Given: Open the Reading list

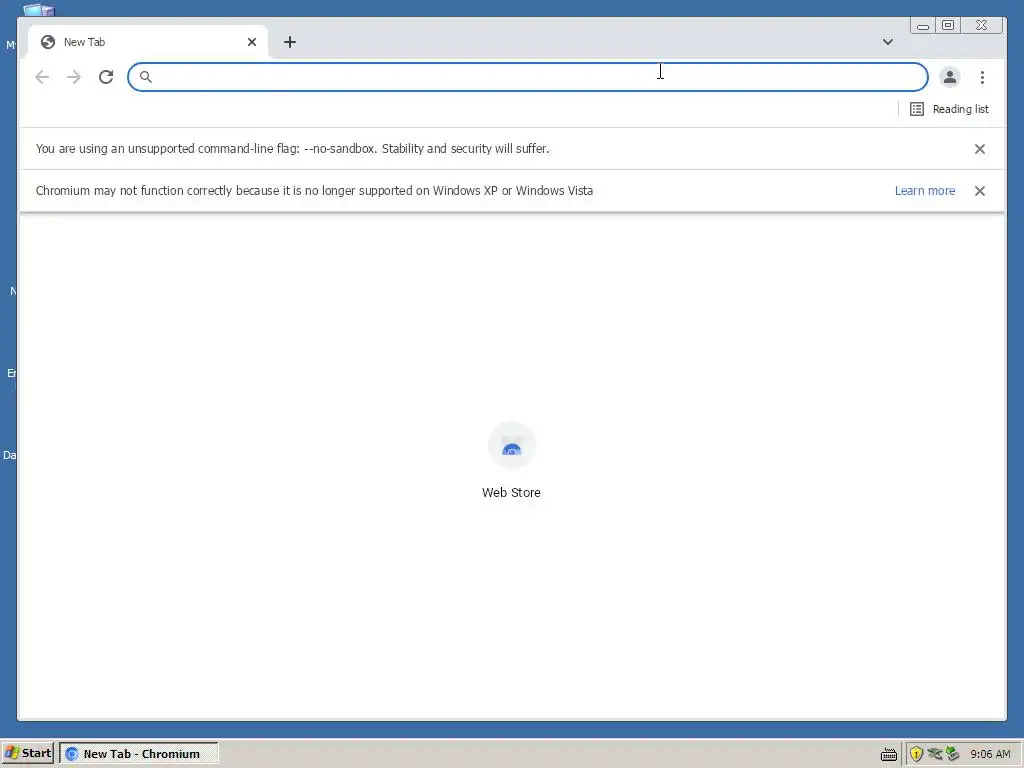Looking at the screenshot, I should (x=949, y=109).
